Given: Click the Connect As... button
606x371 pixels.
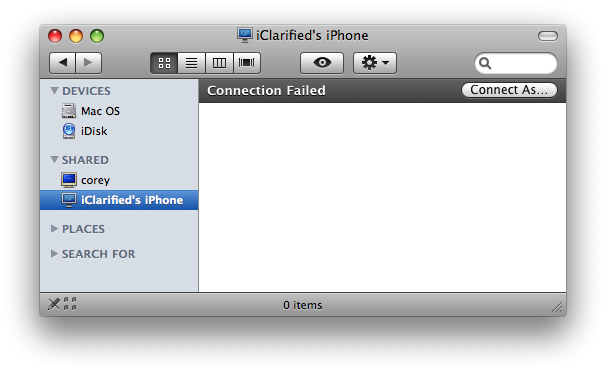Looking at the screenshot, I should (509, 90).
